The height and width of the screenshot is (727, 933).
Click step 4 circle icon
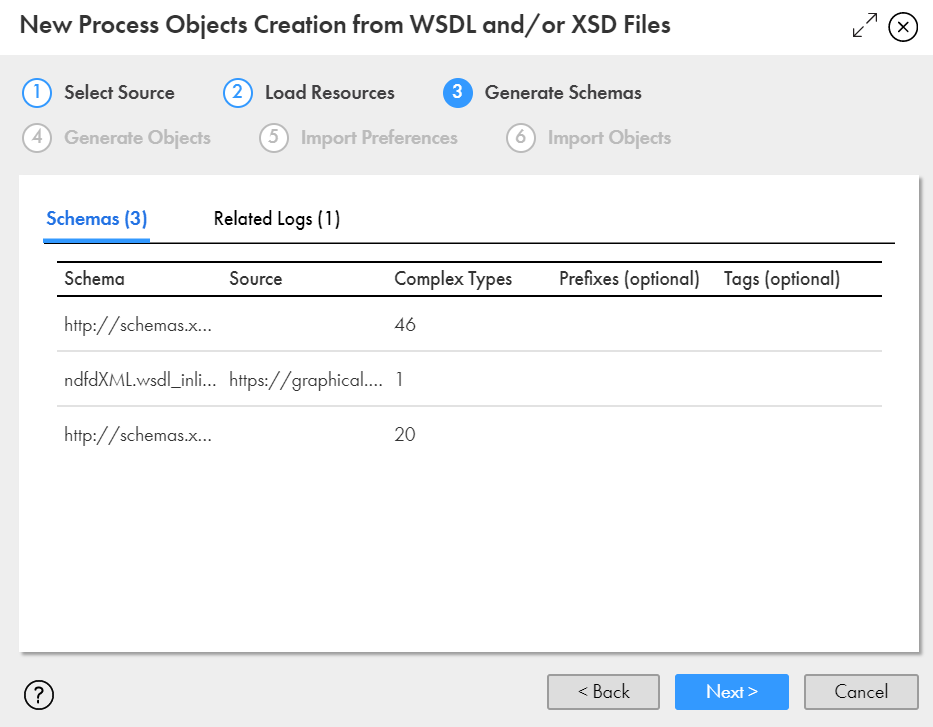tap(37, 138)
